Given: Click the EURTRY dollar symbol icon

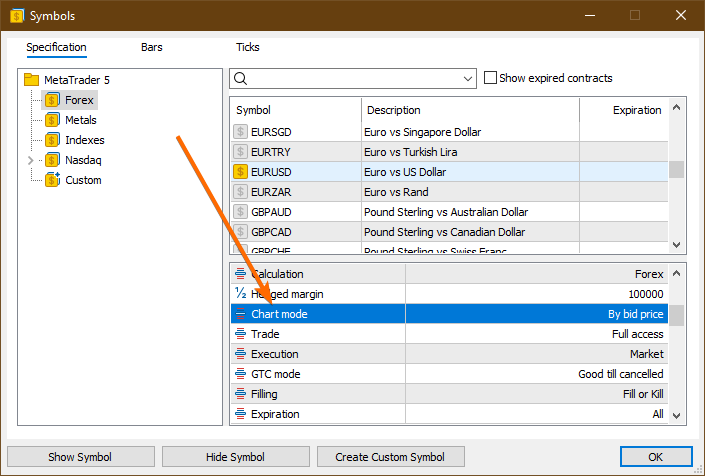Looking at the screenshot, I should pyautogui.click(x=241, y=152).
